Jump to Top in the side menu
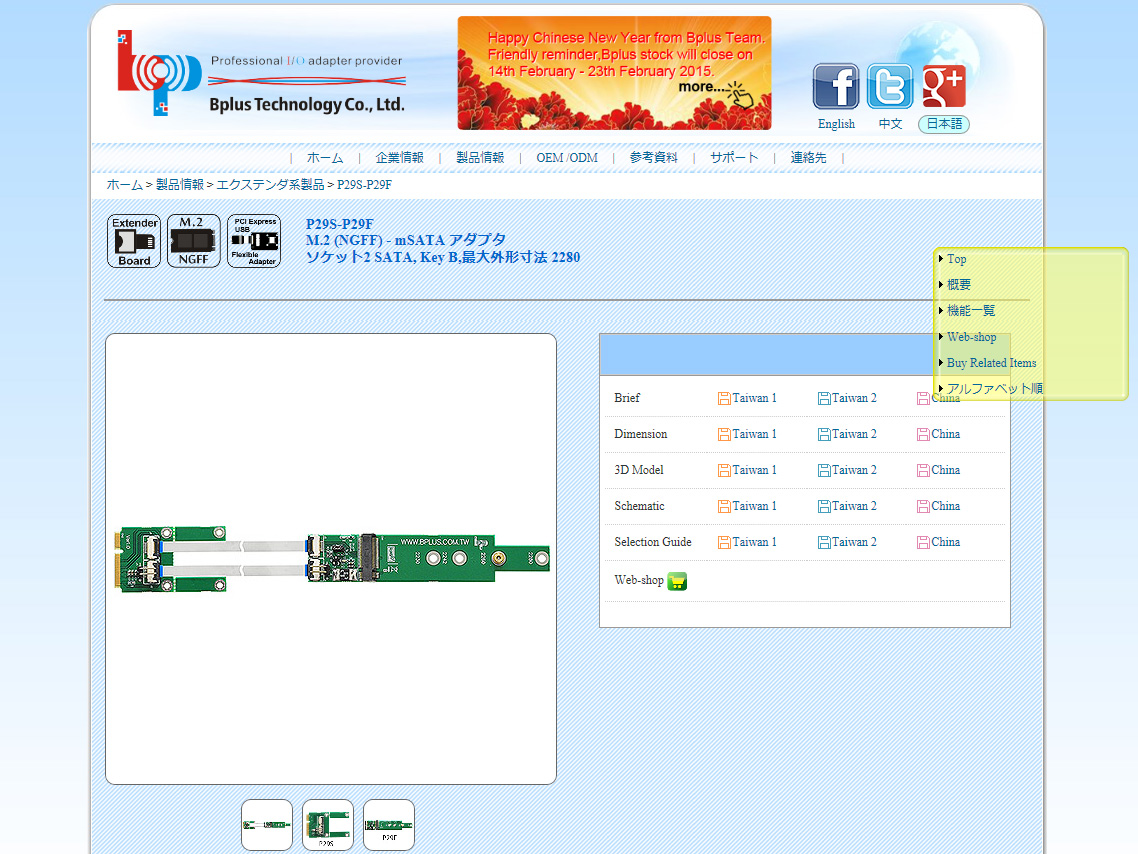Screen dimensions: 1138x854 (956, 259)
